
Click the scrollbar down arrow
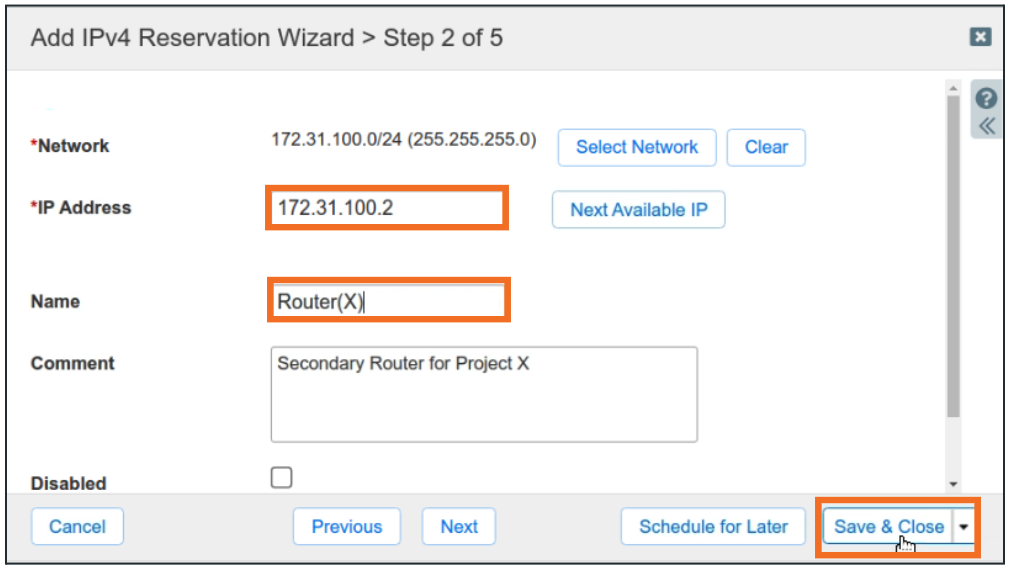(953, 484)
